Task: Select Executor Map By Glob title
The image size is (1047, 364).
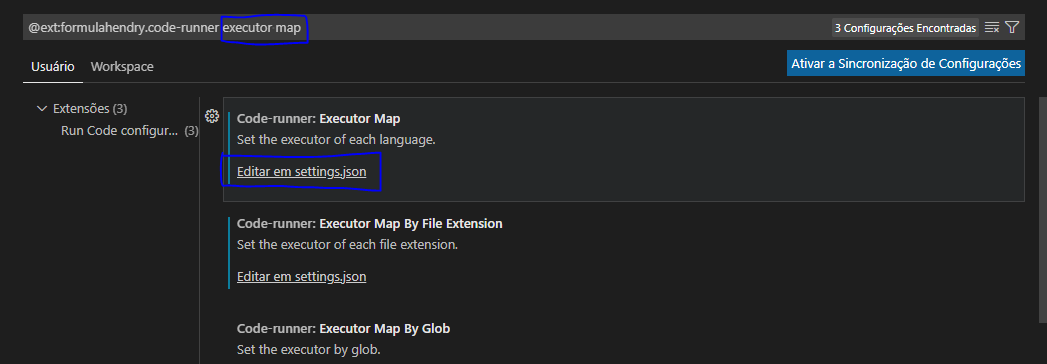Action: coord(343,329)
